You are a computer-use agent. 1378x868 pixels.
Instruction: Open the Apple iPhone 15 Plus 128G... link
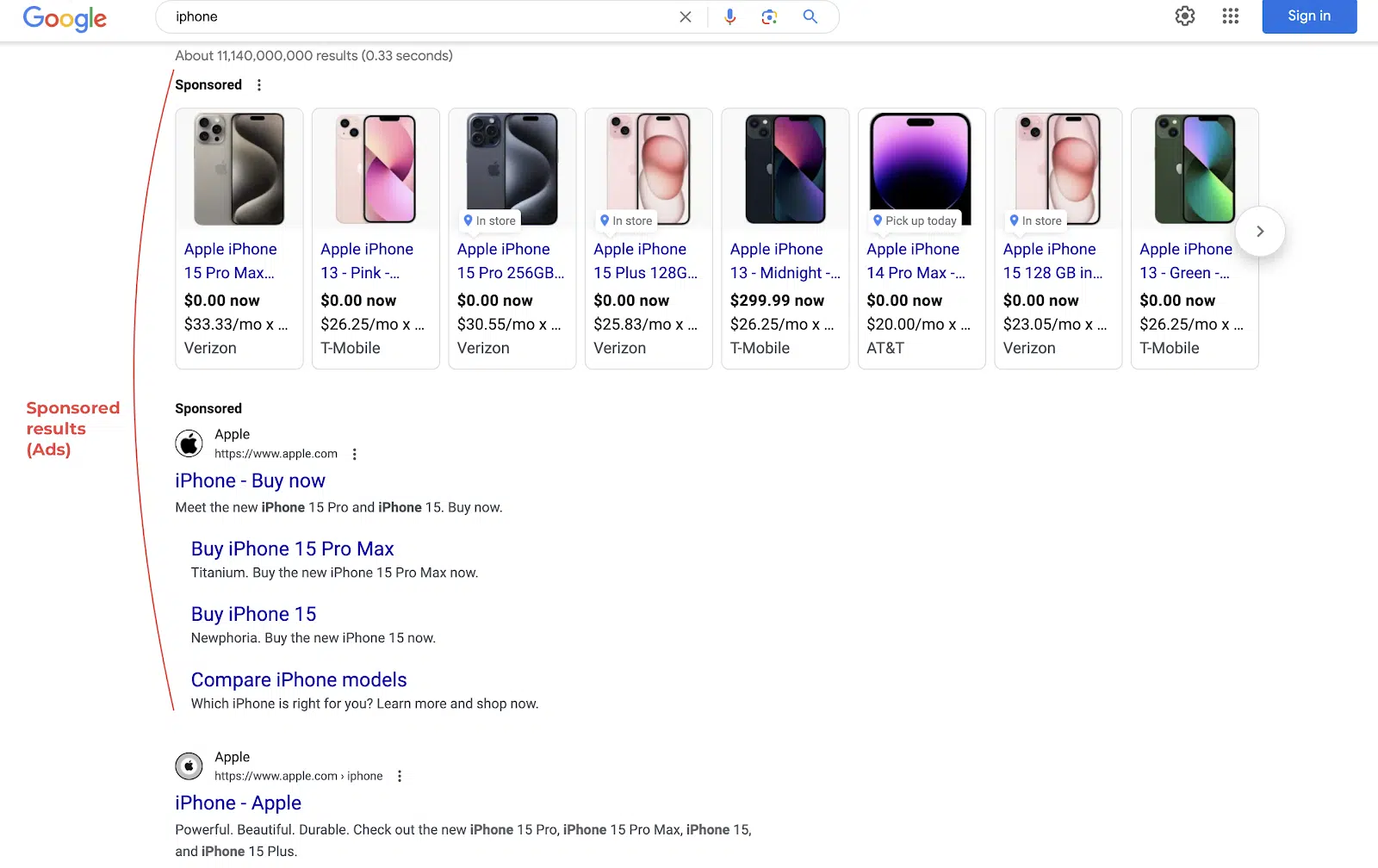[x=646, y=261]
